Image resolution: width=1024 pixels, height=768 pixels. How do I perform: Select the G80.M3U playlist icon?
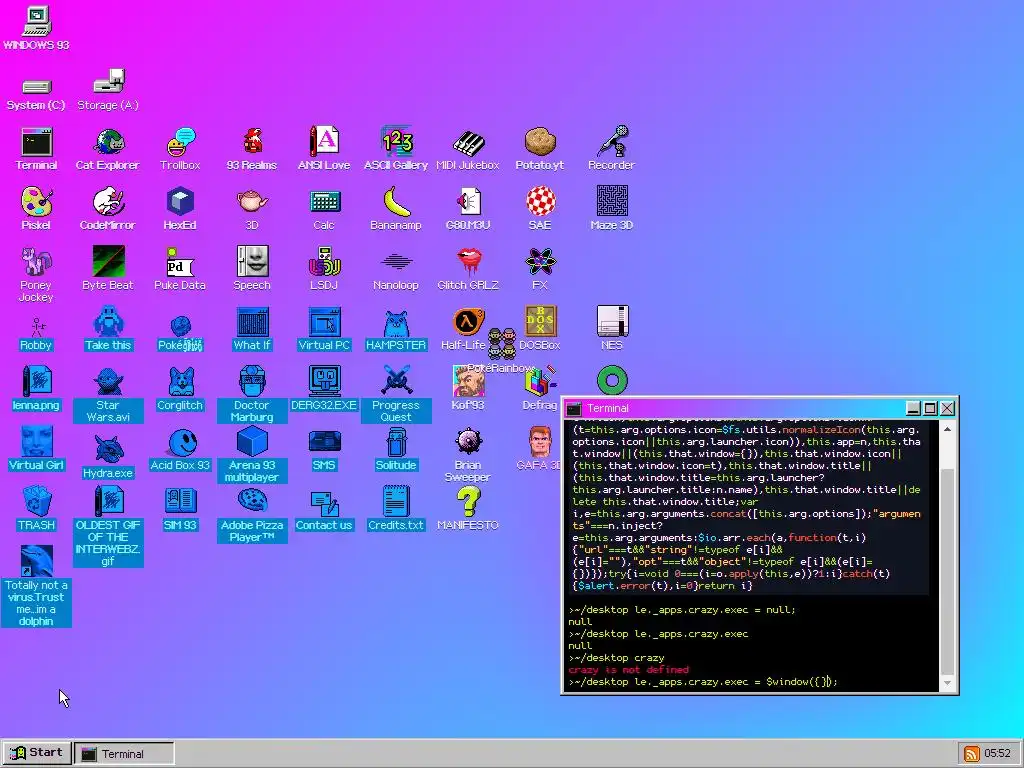pos(468,209)
